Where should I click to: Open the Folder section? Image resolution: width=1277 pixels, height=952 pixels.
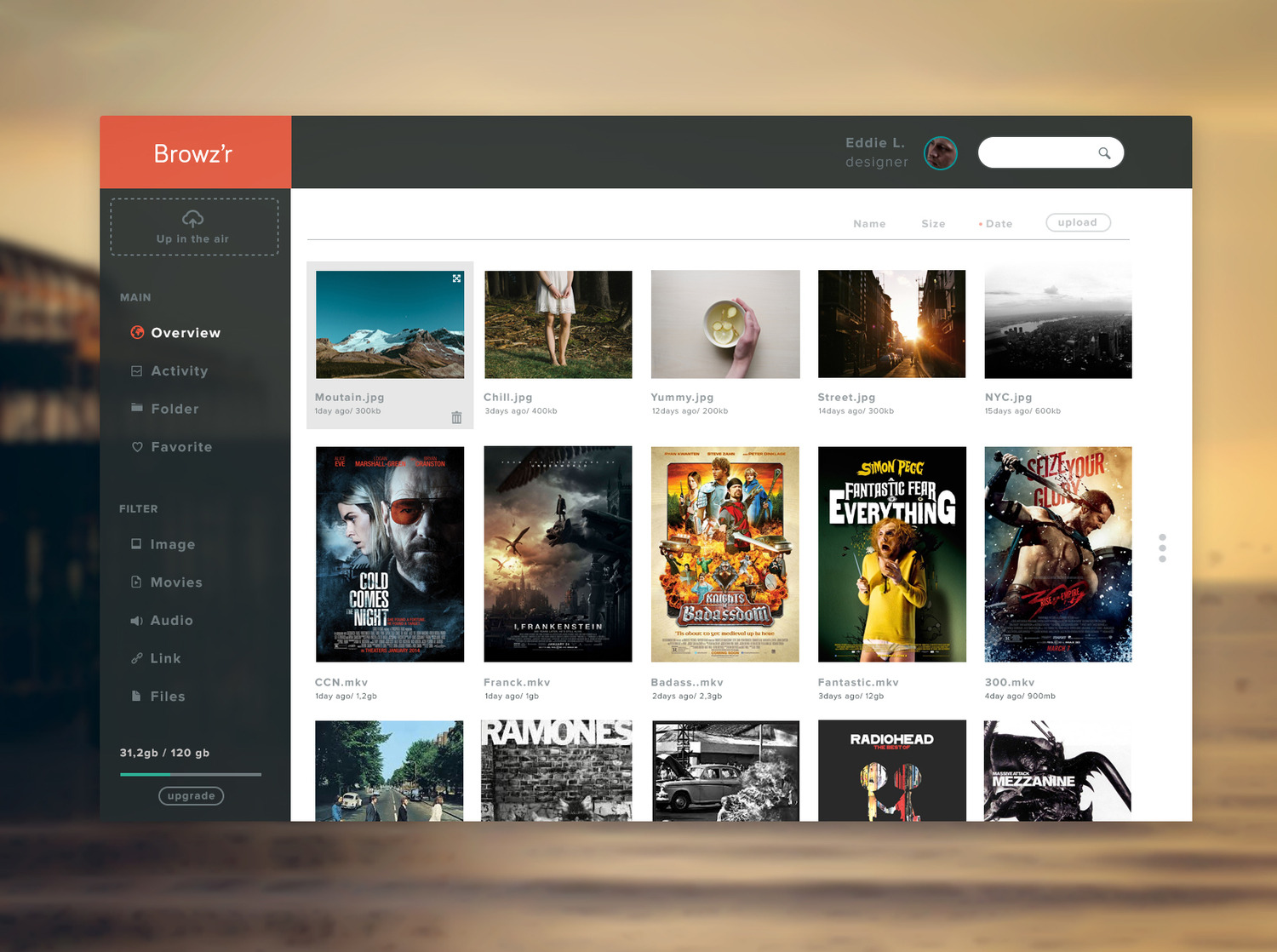tap(175, 409)
